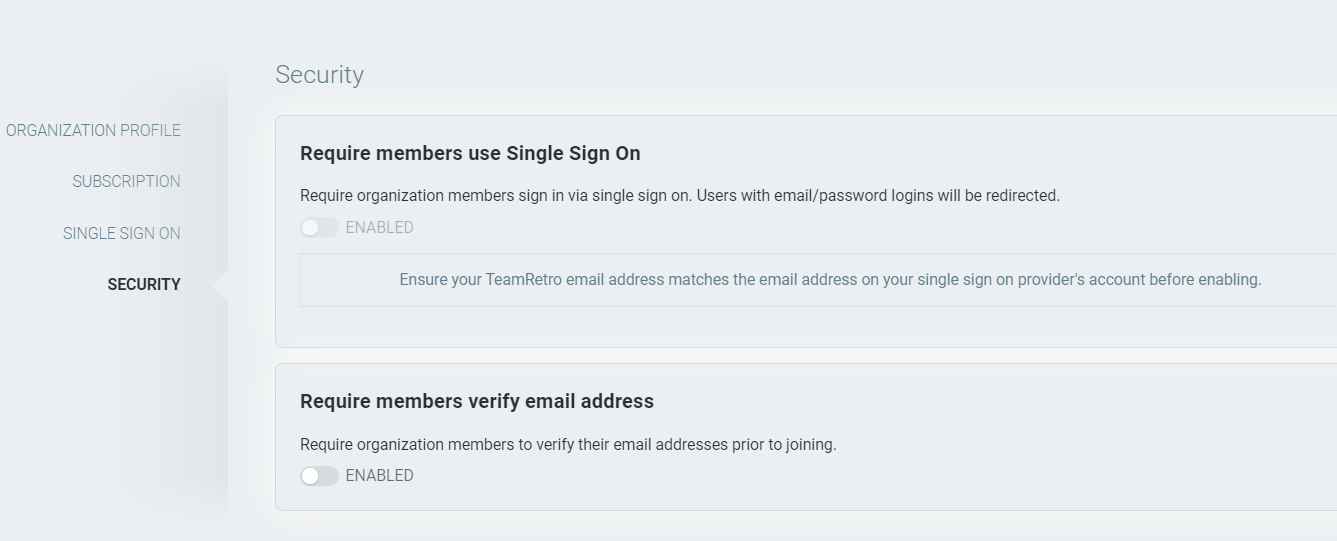Select Single Sign On in sidebar

tap(121, 233)
